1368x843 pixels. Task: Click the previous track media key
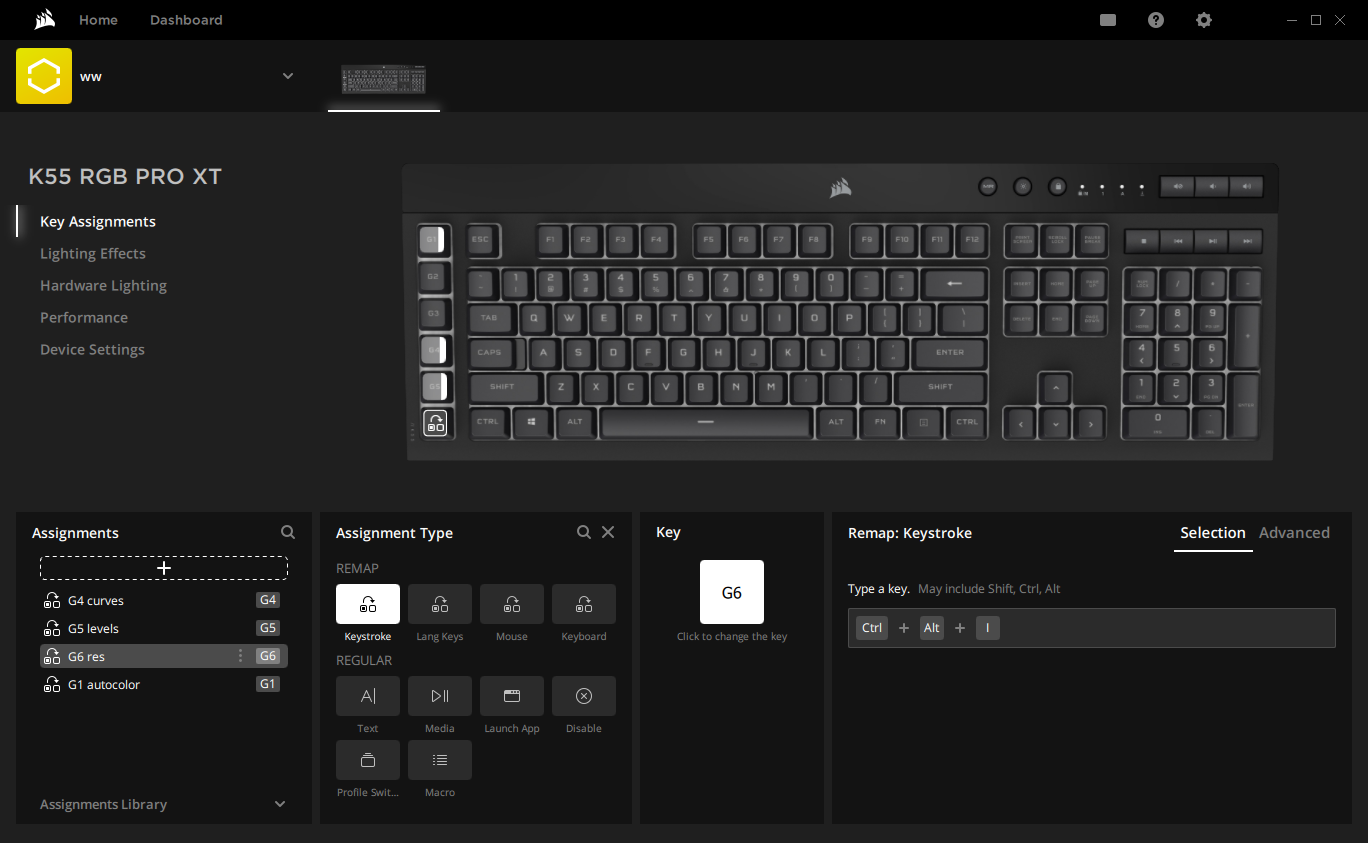[1177, 240]
